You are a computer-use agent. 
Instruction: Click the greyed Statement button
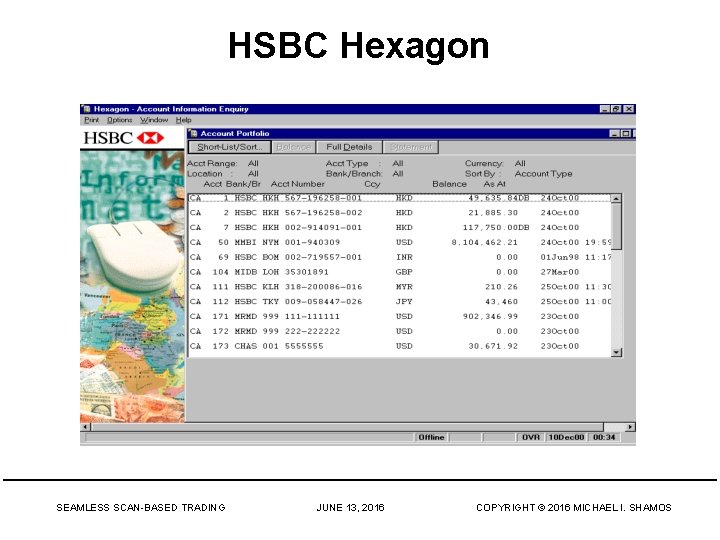coord(411,147)
